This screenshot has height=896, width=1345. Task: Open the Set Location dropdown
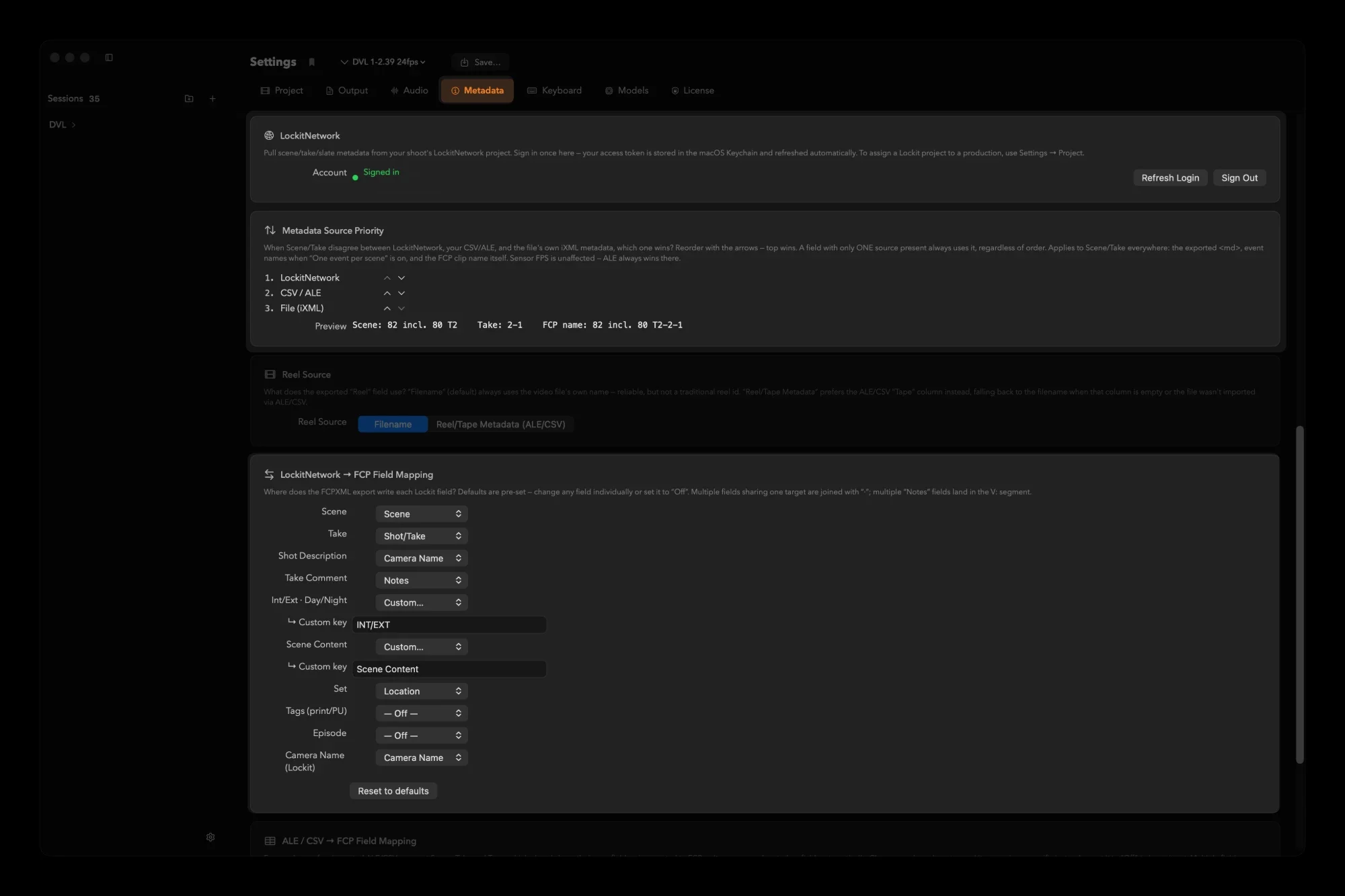point(422,691)
